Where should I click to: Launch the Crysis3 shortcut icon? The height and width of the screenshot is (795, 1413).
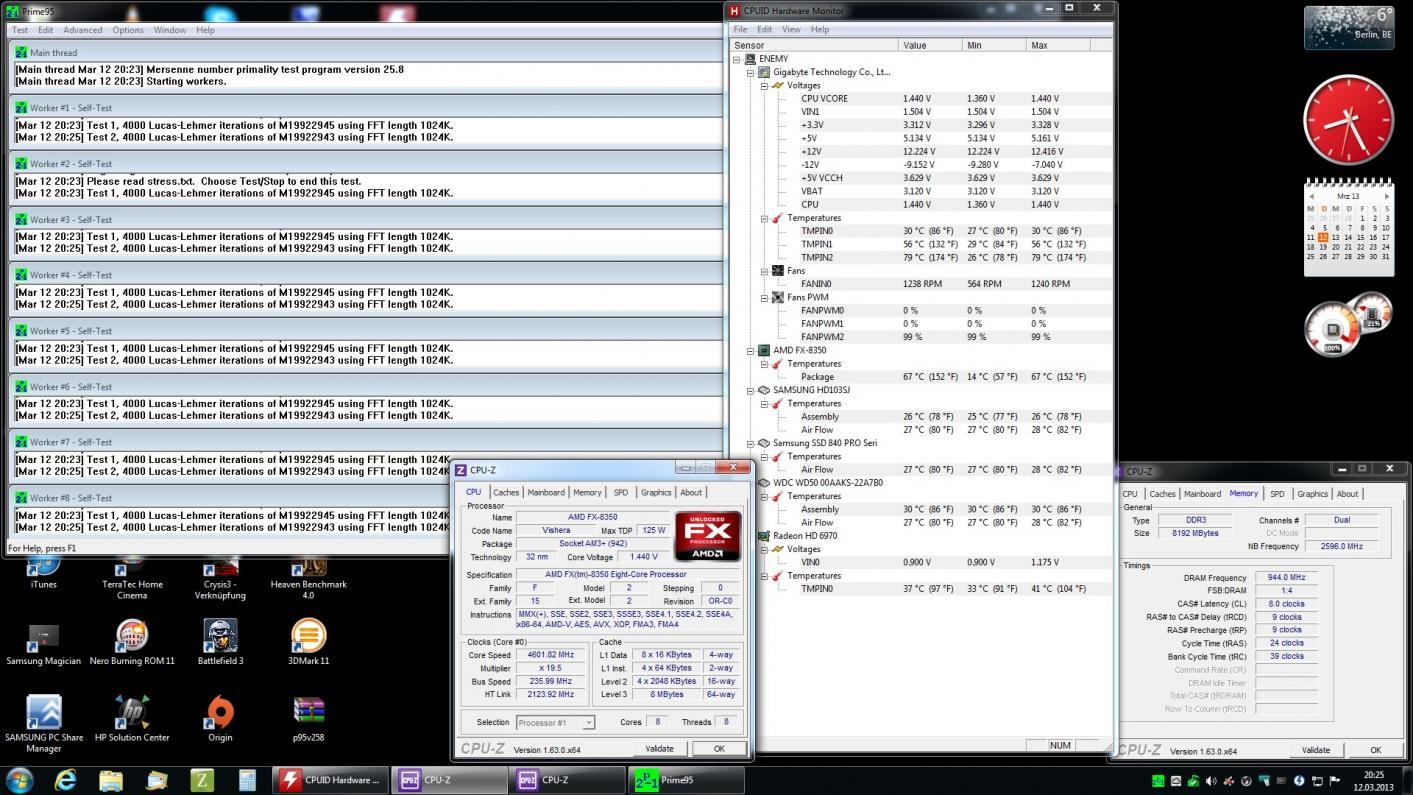(220, 578)
